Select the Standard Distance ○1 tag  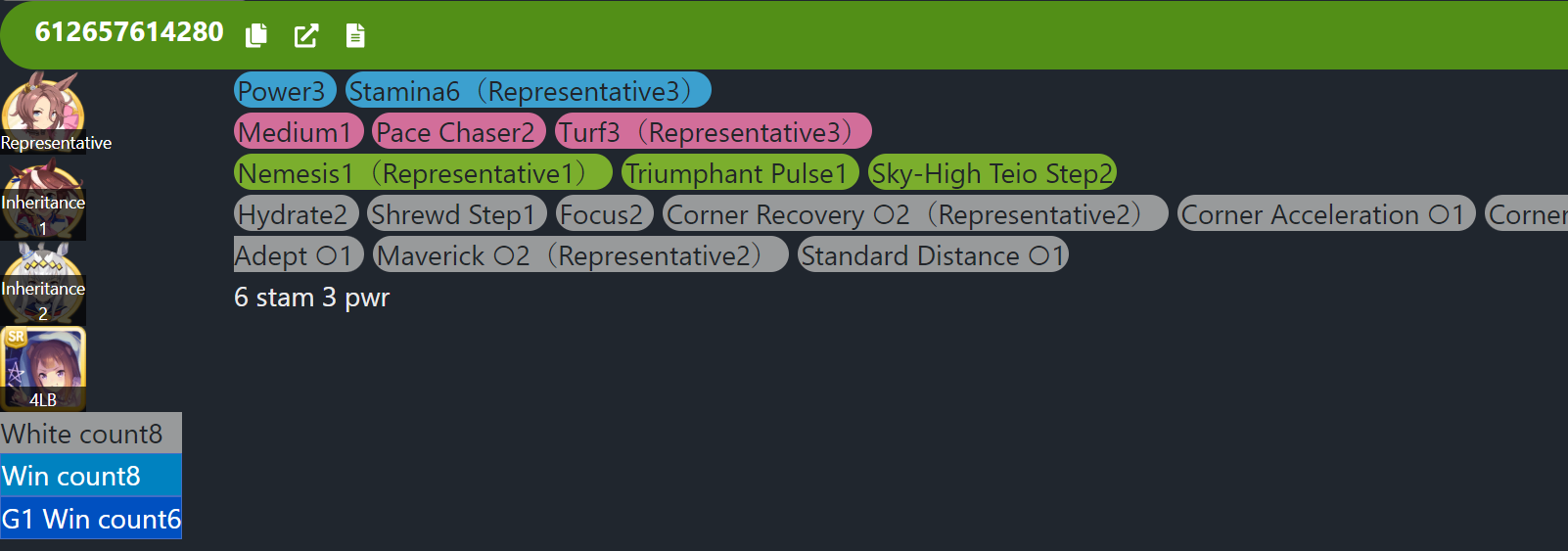pyautogui.click(x=932, y=255)
